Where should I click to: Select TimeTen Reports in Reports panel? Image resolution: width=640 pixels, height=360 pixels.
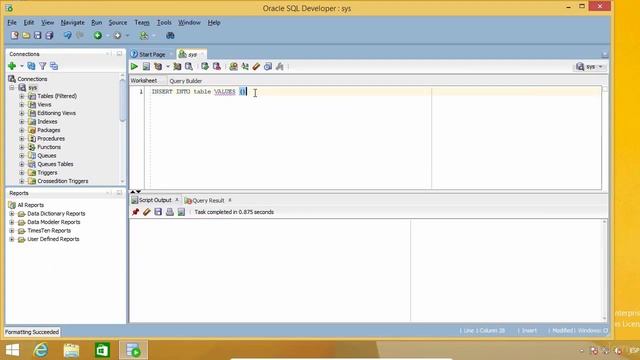click(x=49, y=231)
